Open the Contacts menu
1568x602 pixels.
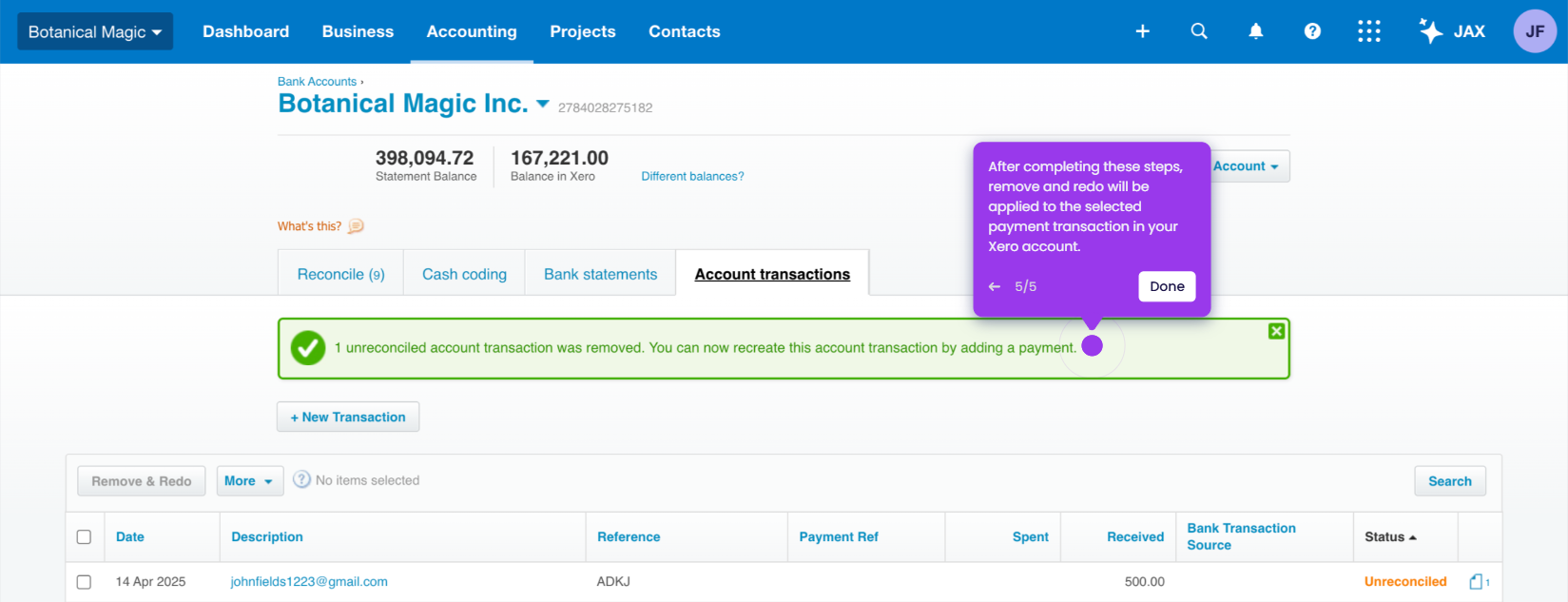685,31
